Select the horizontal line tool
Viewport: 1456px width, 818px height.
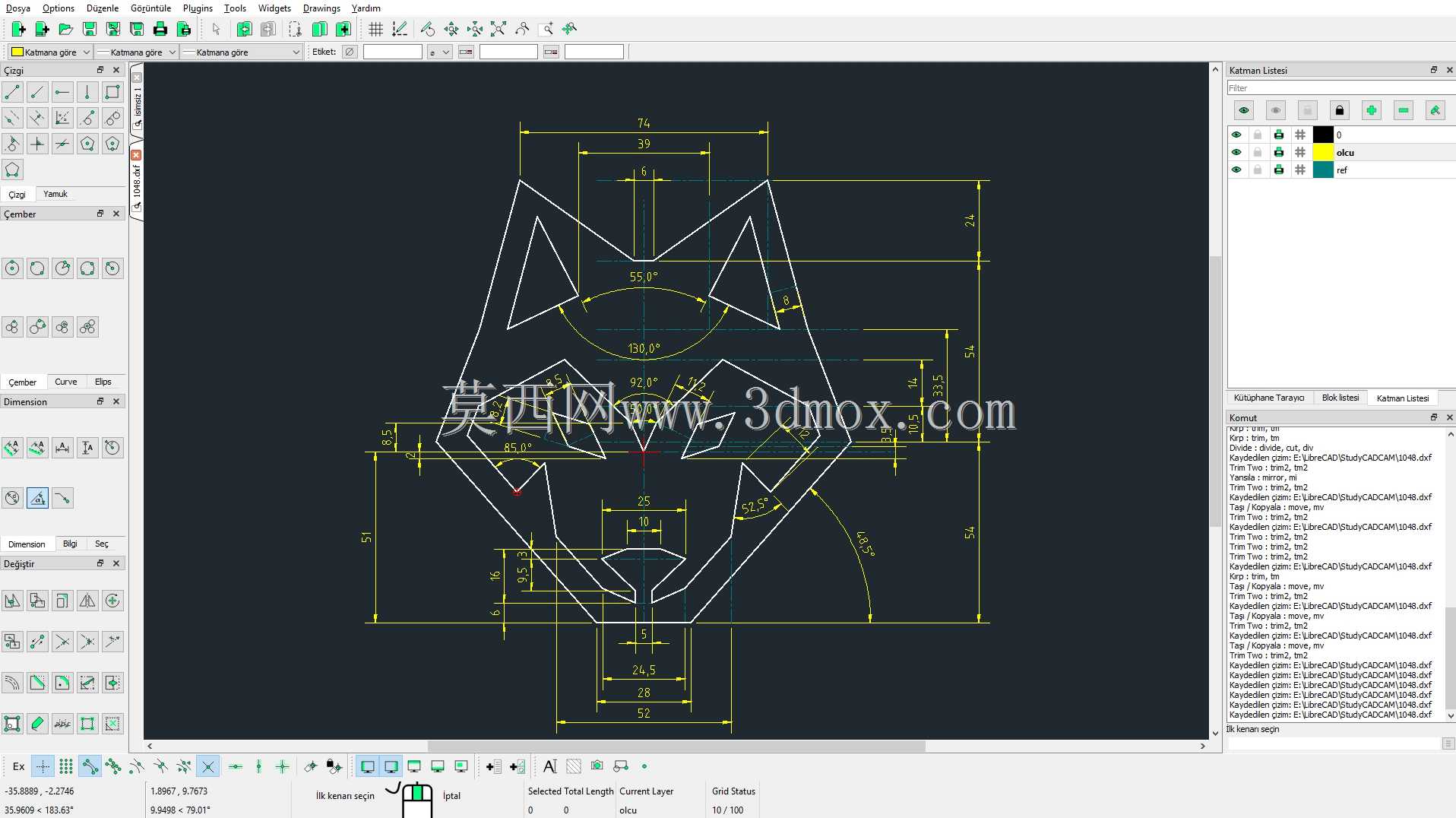coord(62,93)
